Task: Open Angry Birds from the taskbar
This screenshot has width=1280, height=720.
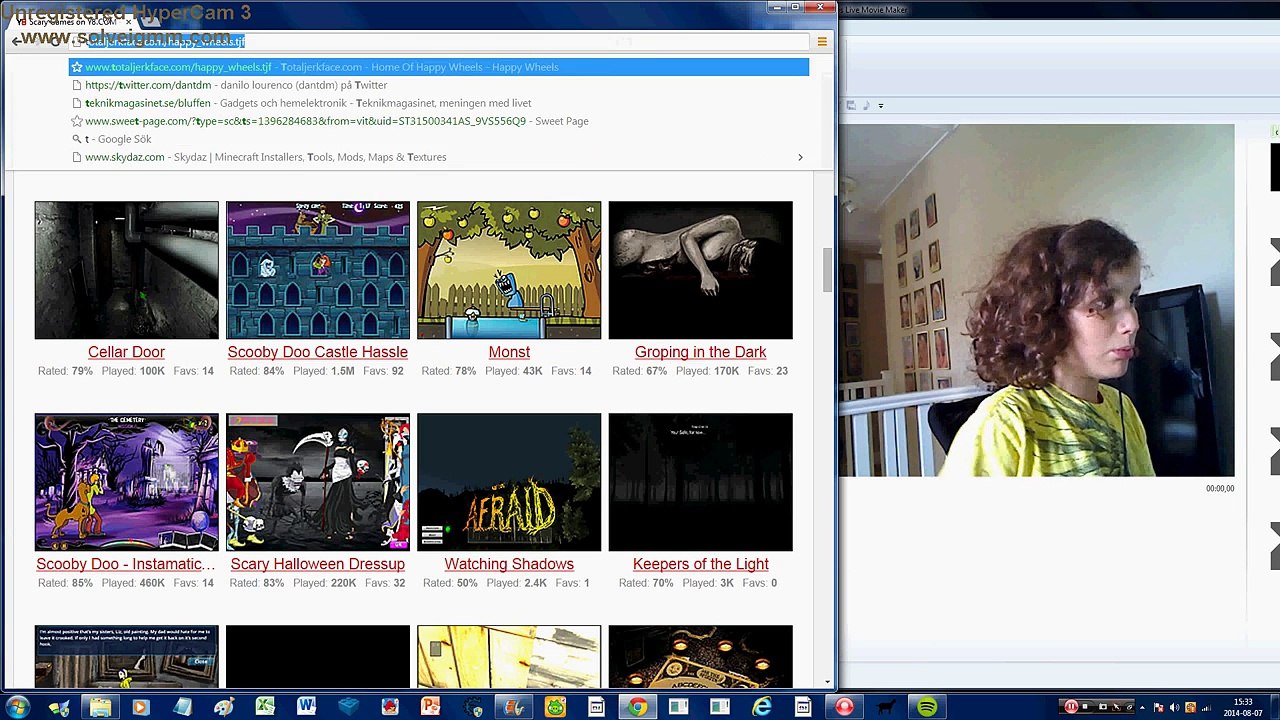Action: [x=390, y=708]
